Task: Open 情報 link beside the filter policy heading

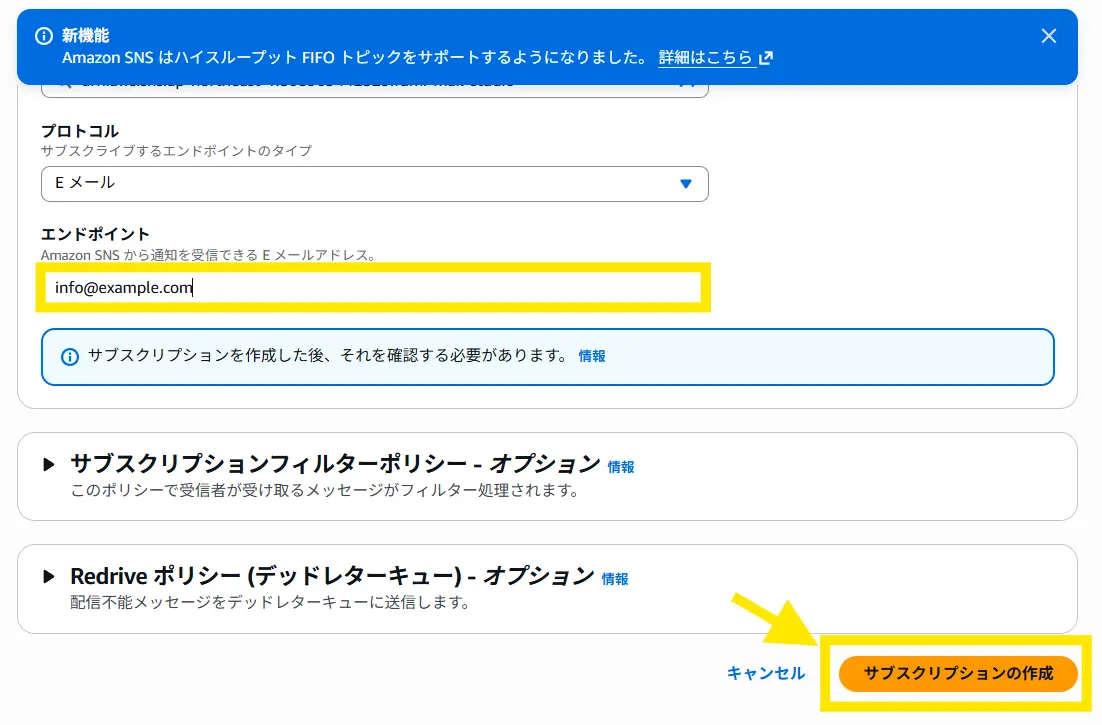Action: [x=621, y=467]
